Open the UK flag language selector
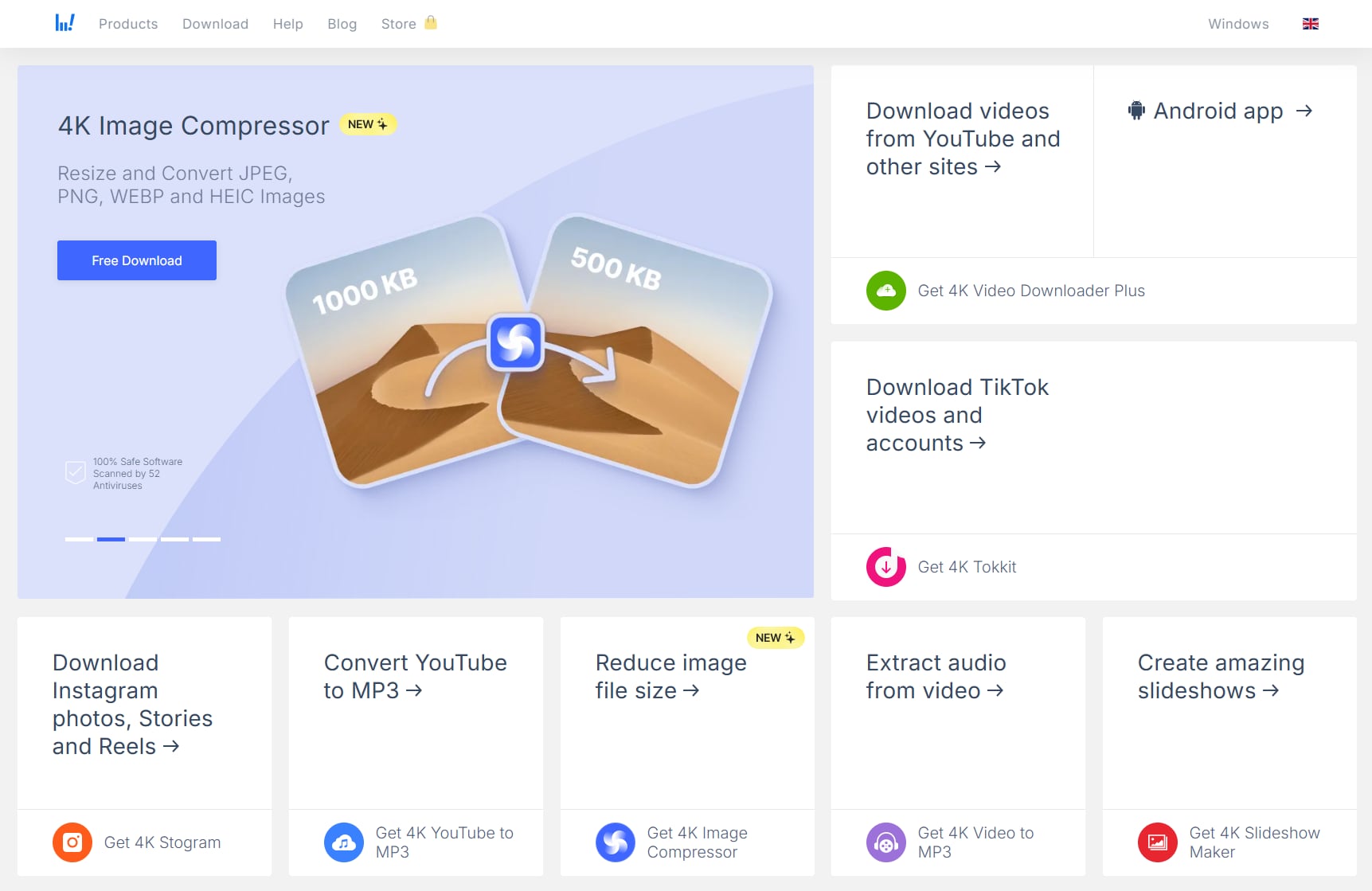1372x891 pixels. [x=1311, y=24]
